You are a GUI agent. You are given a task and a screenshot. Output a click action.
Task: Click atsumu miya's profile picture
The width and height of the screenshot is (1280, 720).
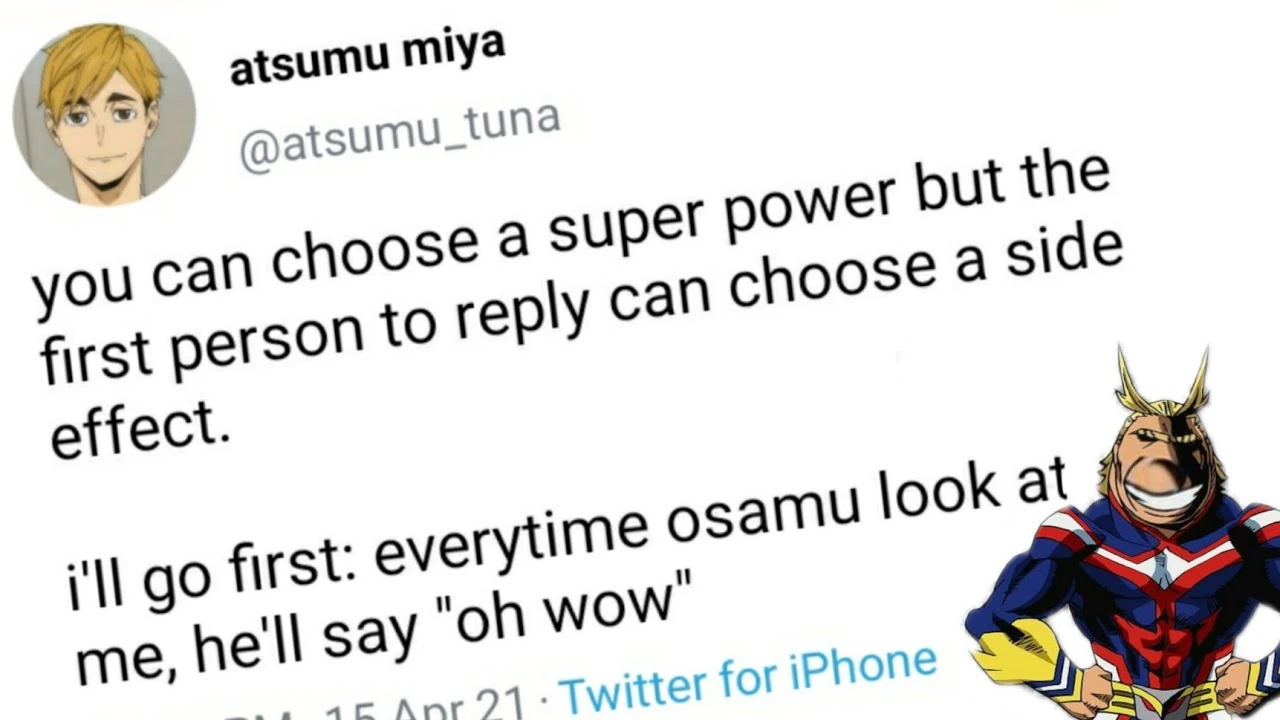(x=104, y=115)
